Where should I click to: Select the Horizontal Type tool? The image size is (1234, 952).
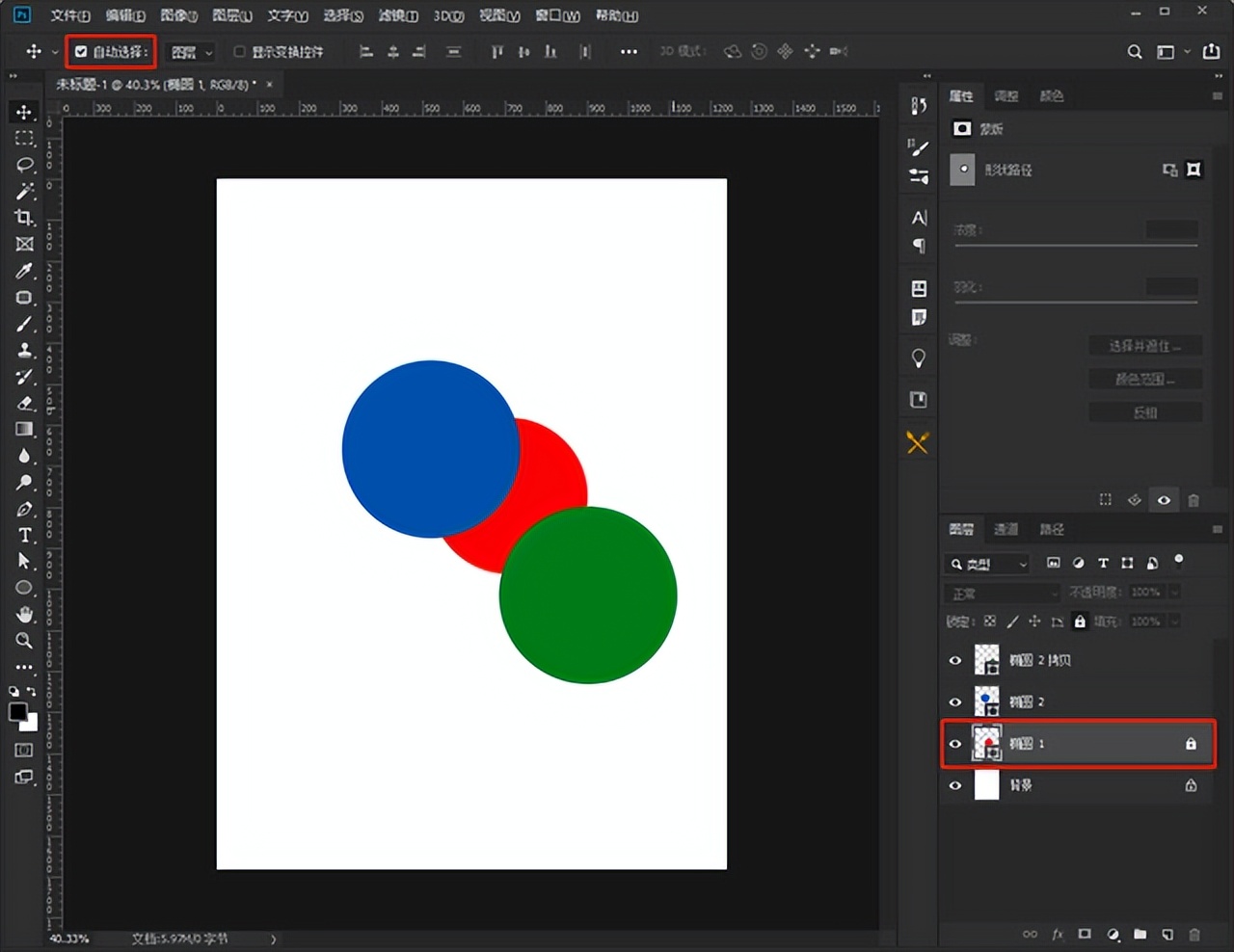[24, 535]
